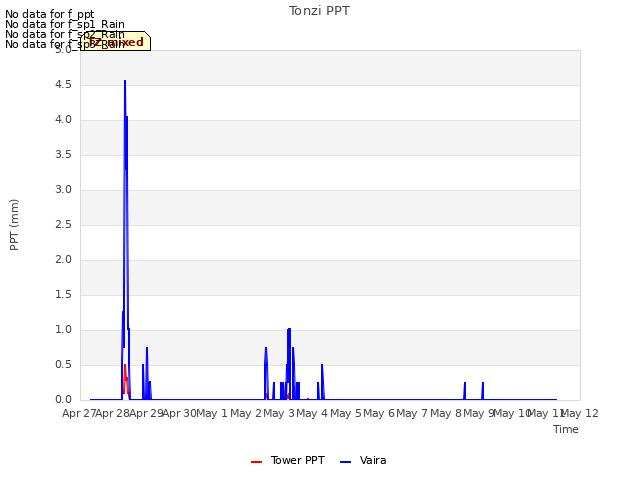Click the red Tower PPT peak on Apr 28
640x480 pixels.
125,365
